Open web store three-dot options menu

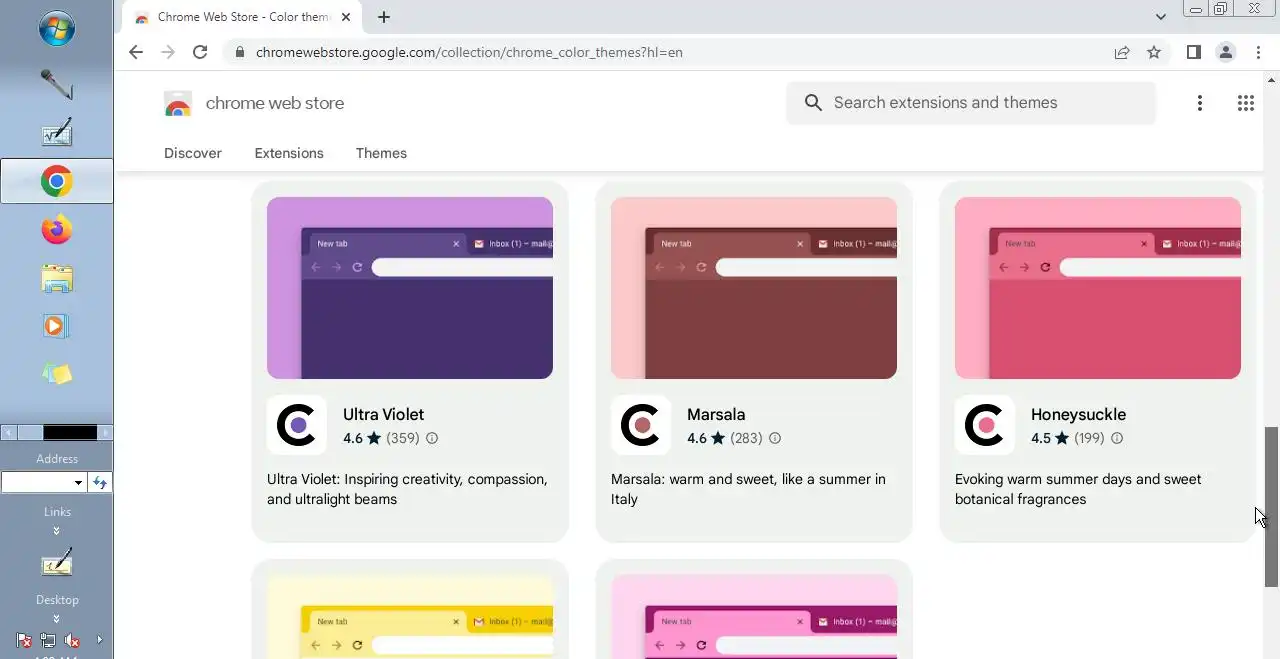click(x=1200, y=103)
